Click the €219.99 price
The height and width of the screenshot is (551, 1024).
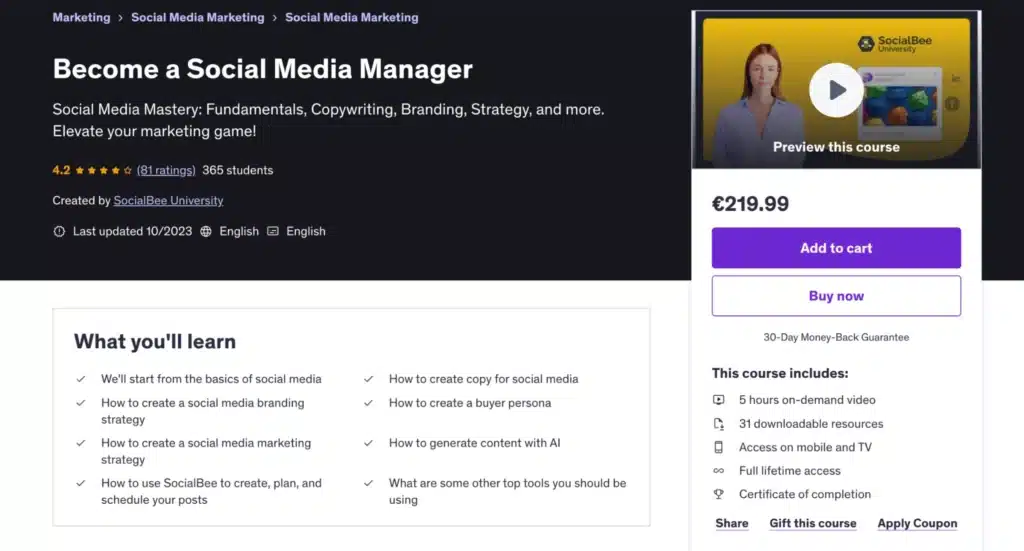750,204
